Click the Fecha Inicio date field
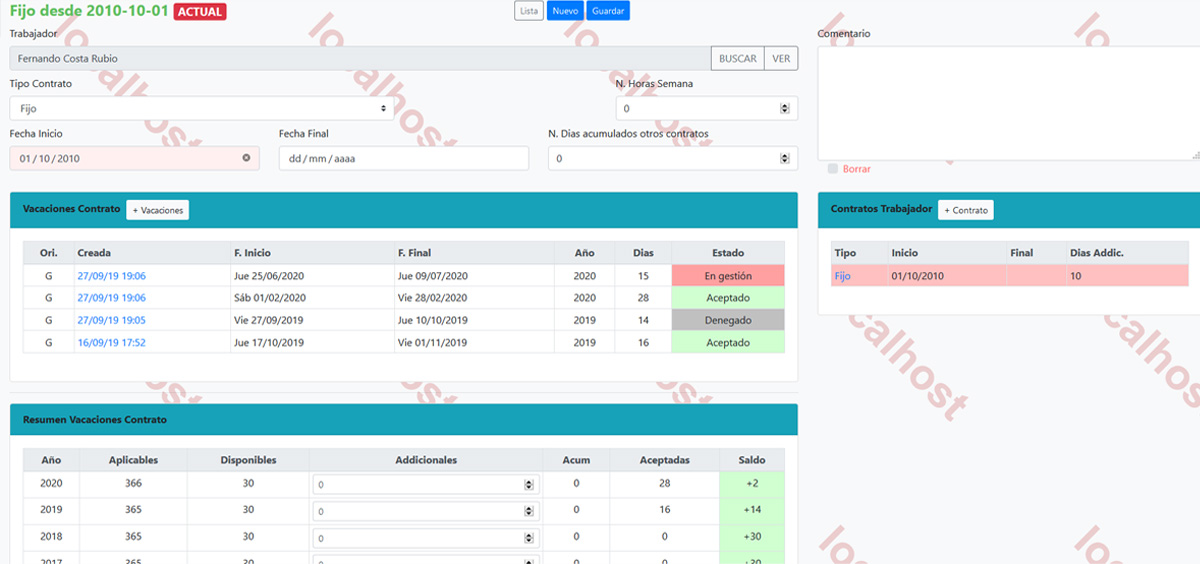 (x=134, y=158)
